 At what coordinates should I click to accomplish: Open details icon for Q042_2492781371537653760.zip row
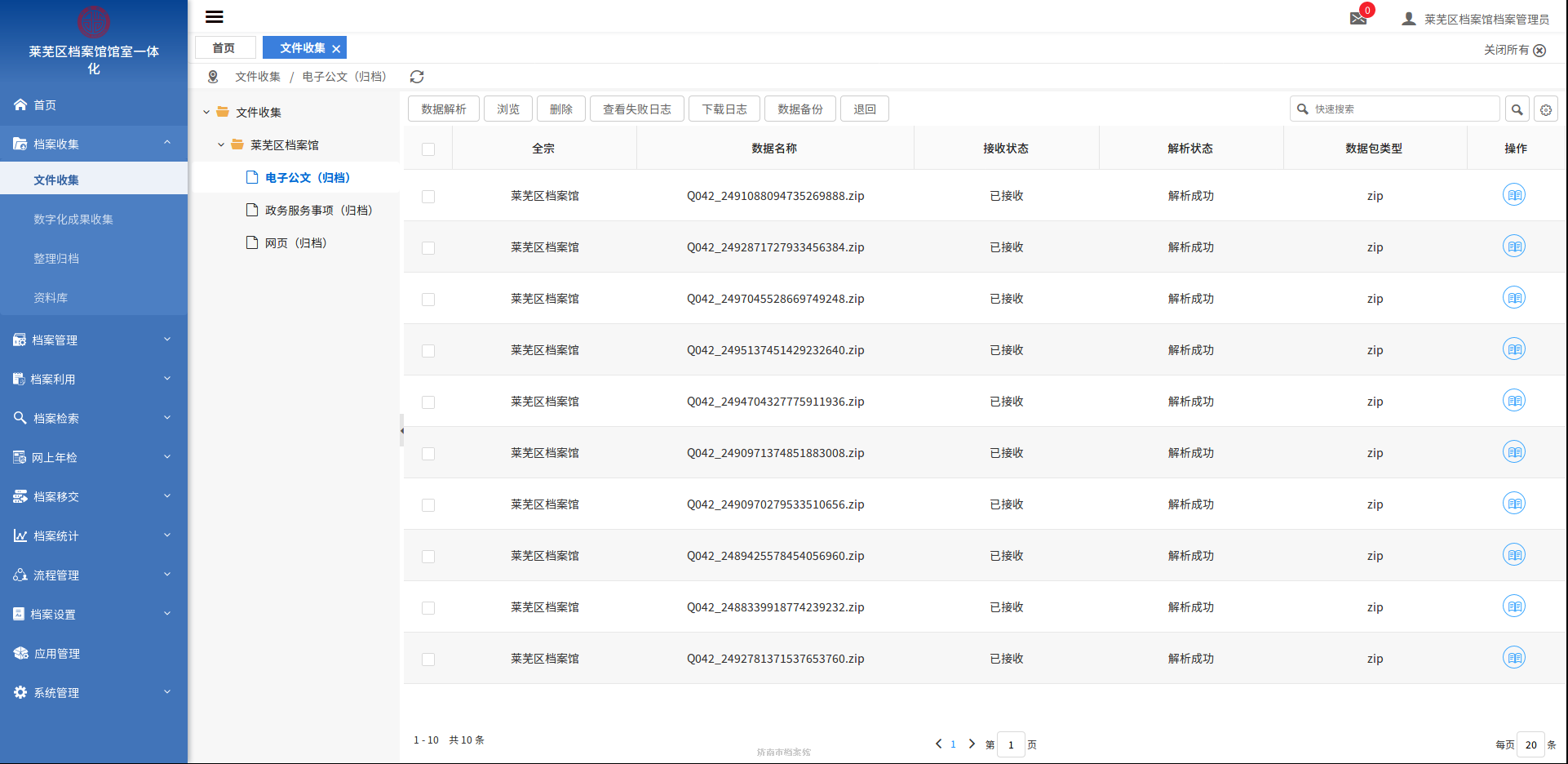coord(1514,658)
